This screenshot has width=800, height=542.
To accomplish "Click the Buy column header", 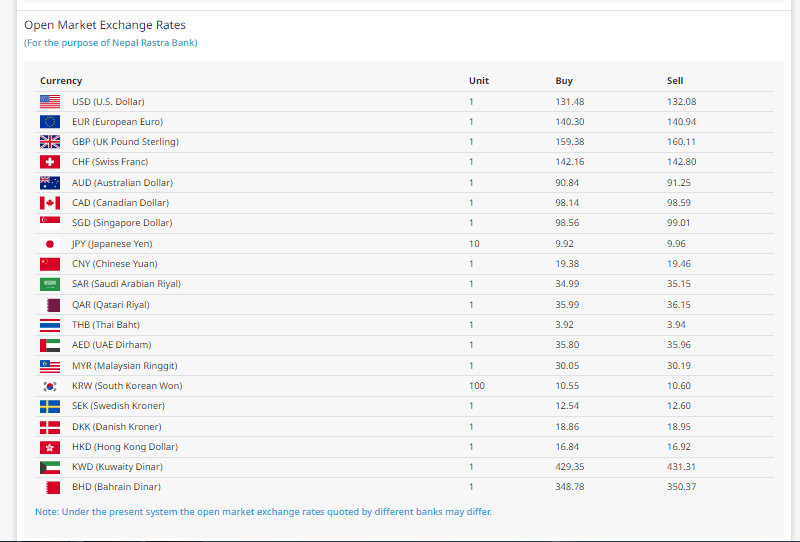I will (564, 81).
